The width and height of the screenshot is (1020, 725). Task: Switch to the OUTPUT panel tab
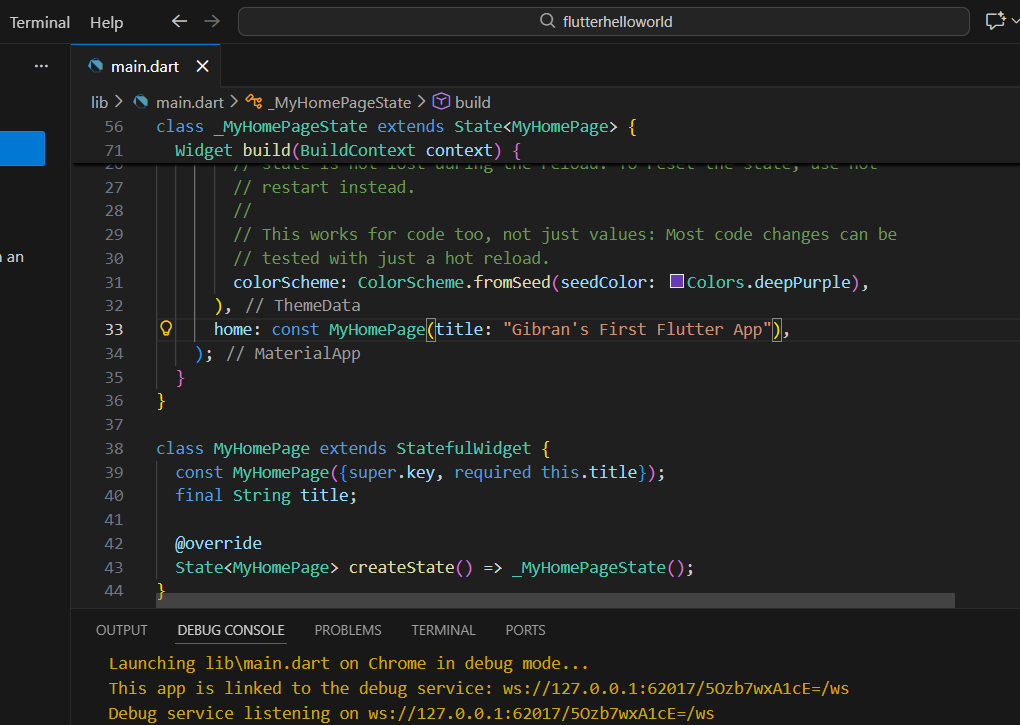[121, 630]
